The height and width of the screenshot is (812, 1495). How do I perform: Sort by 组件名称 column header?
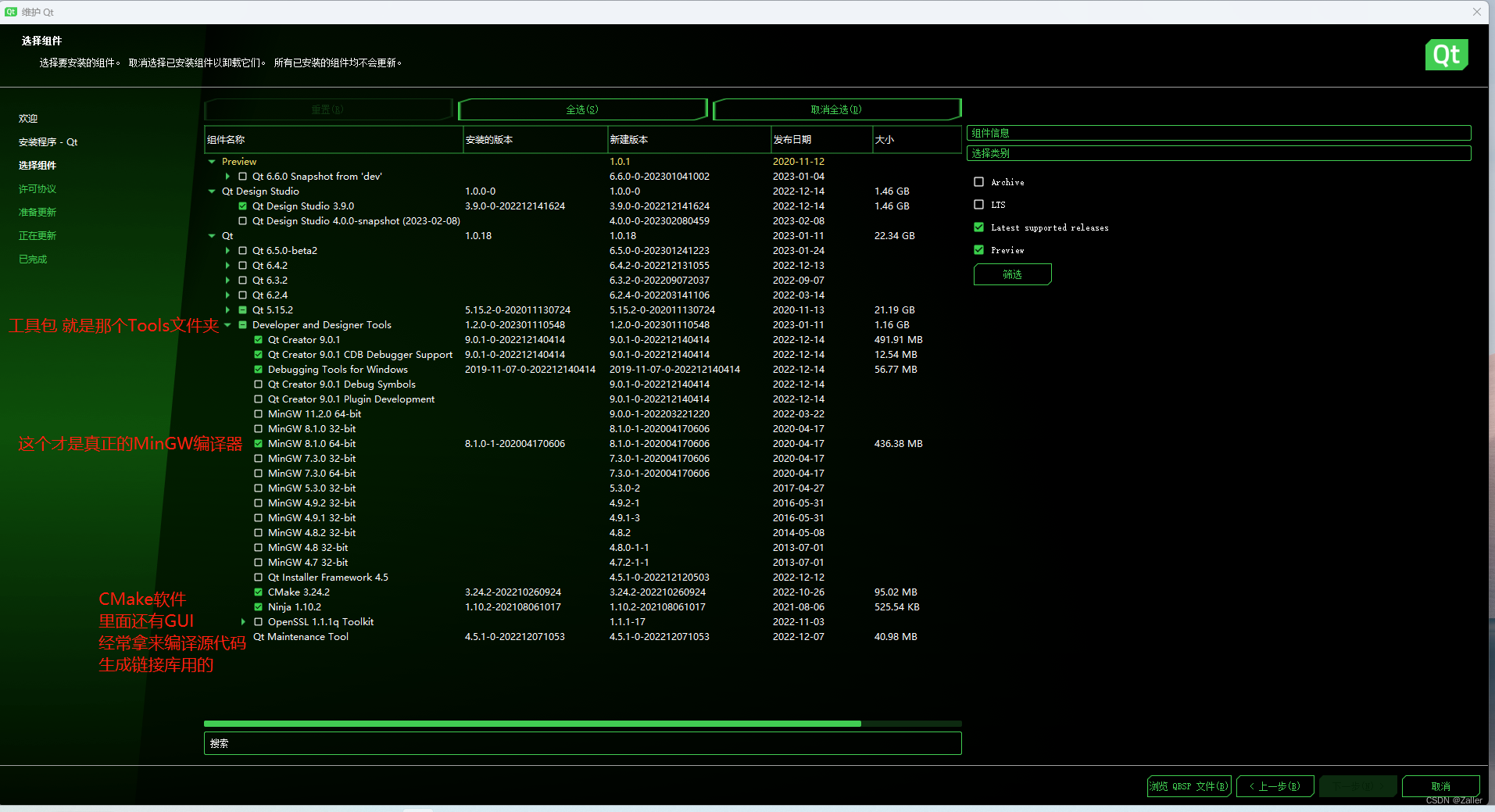334,140
